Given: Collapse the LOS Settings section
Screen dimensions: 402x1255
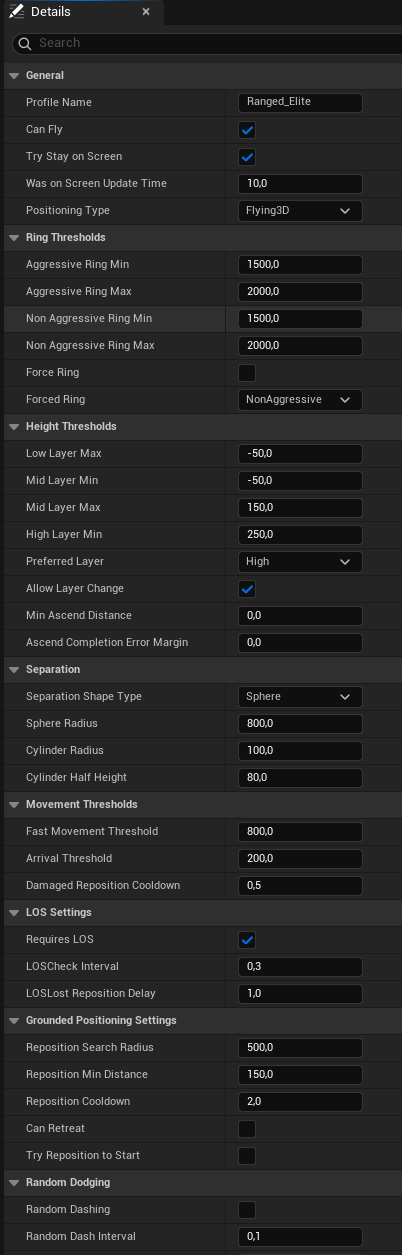Looking at the screenshot, I should 13,913.
